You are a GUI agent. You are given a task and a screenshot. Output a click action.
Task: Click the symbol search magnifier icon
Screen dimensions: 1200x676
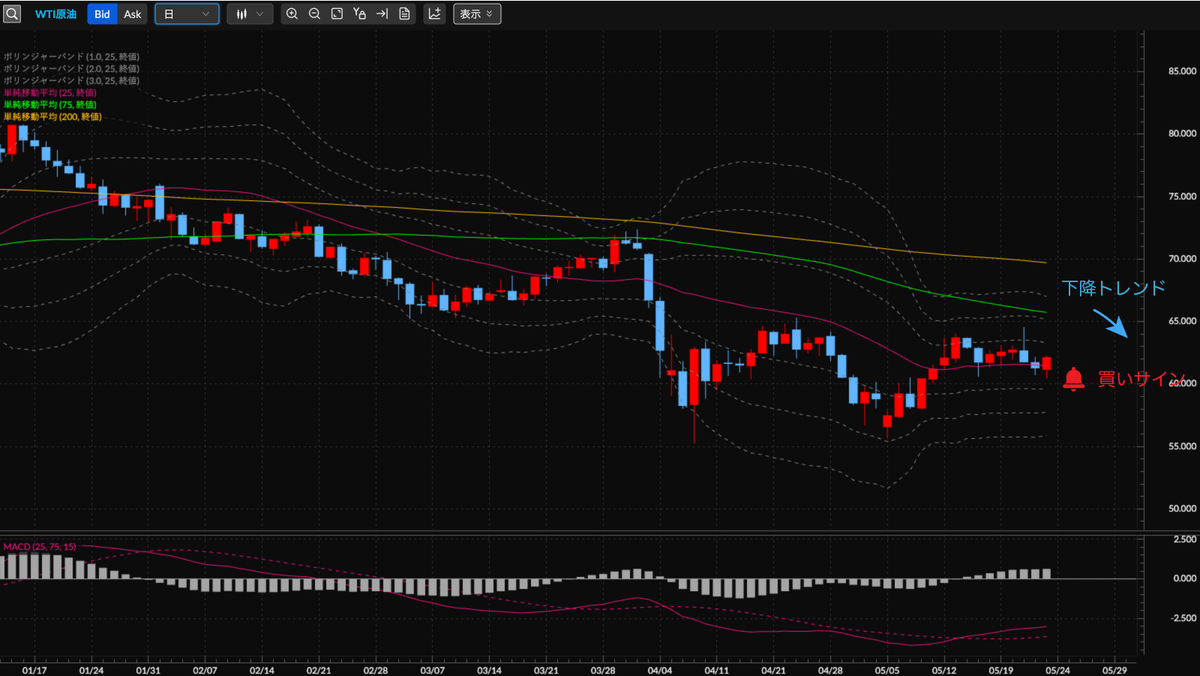point(11,14)
